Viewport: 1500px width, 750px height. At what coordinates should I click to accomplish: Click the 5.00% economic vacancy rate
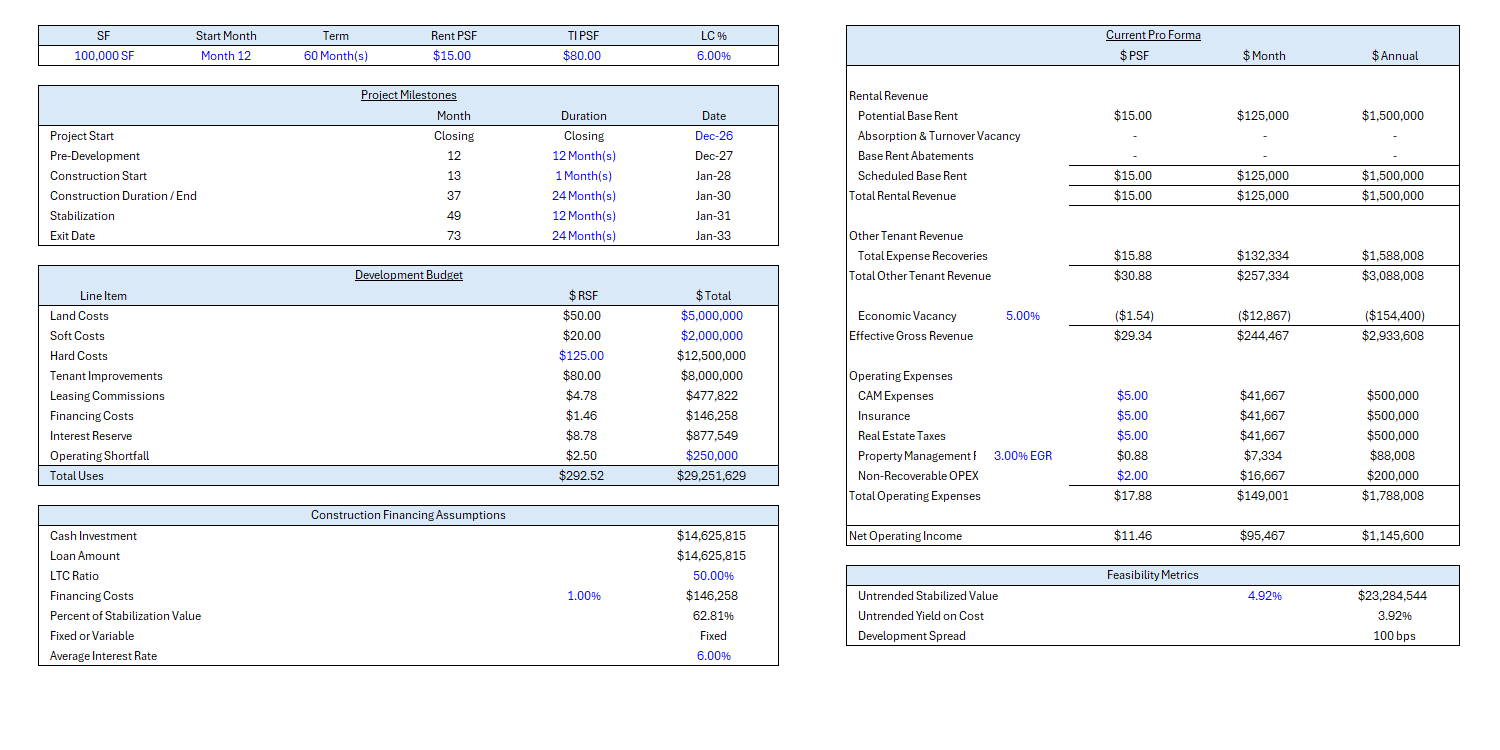(1023, 316)
